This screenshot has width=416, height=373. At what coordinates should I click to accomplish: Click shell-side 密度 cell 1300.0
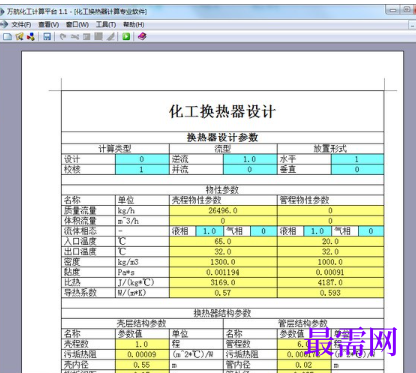223,262
